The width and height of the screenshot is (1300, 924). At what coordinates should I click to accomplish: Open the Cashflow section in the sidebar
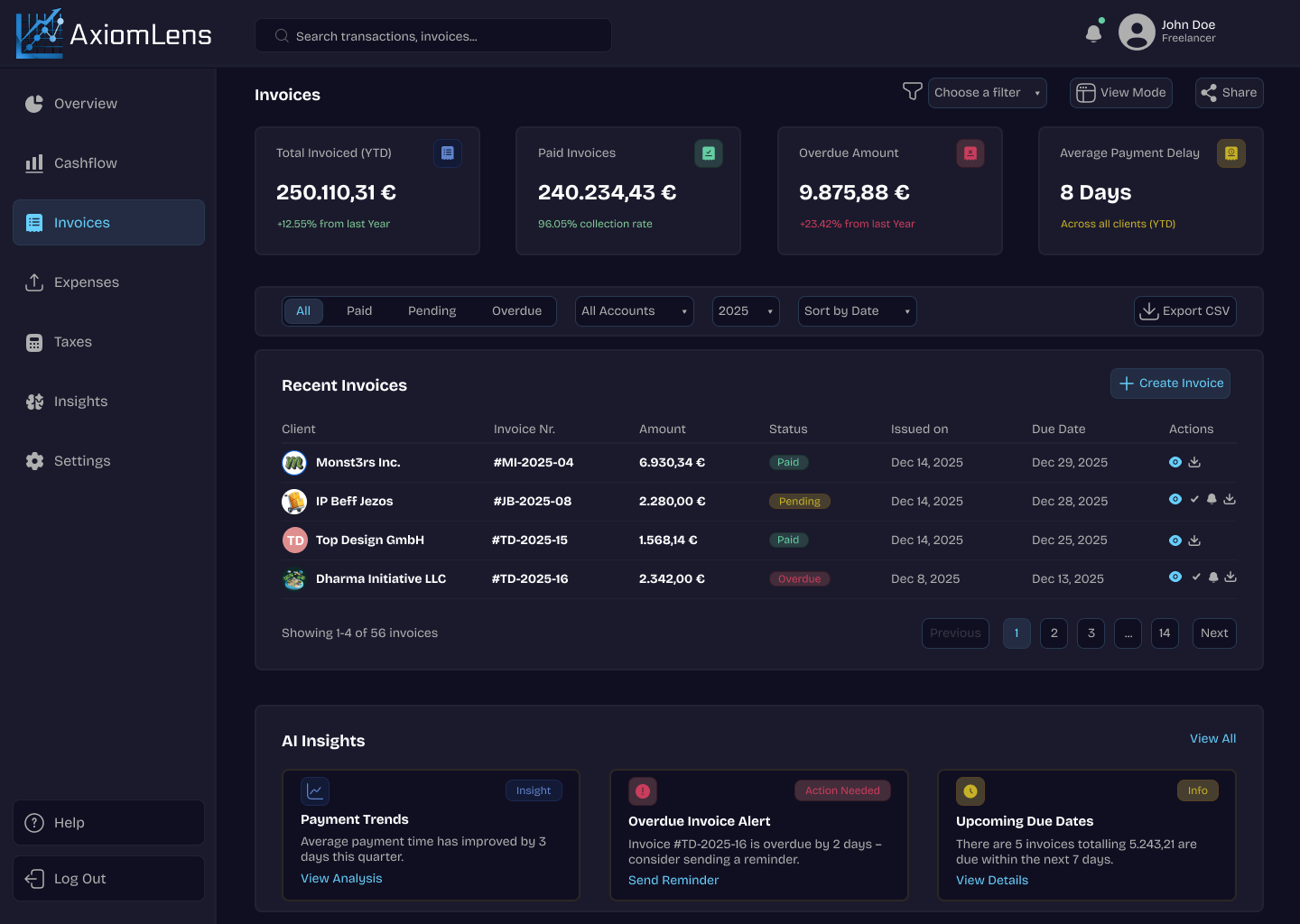(x=85, y=162)
